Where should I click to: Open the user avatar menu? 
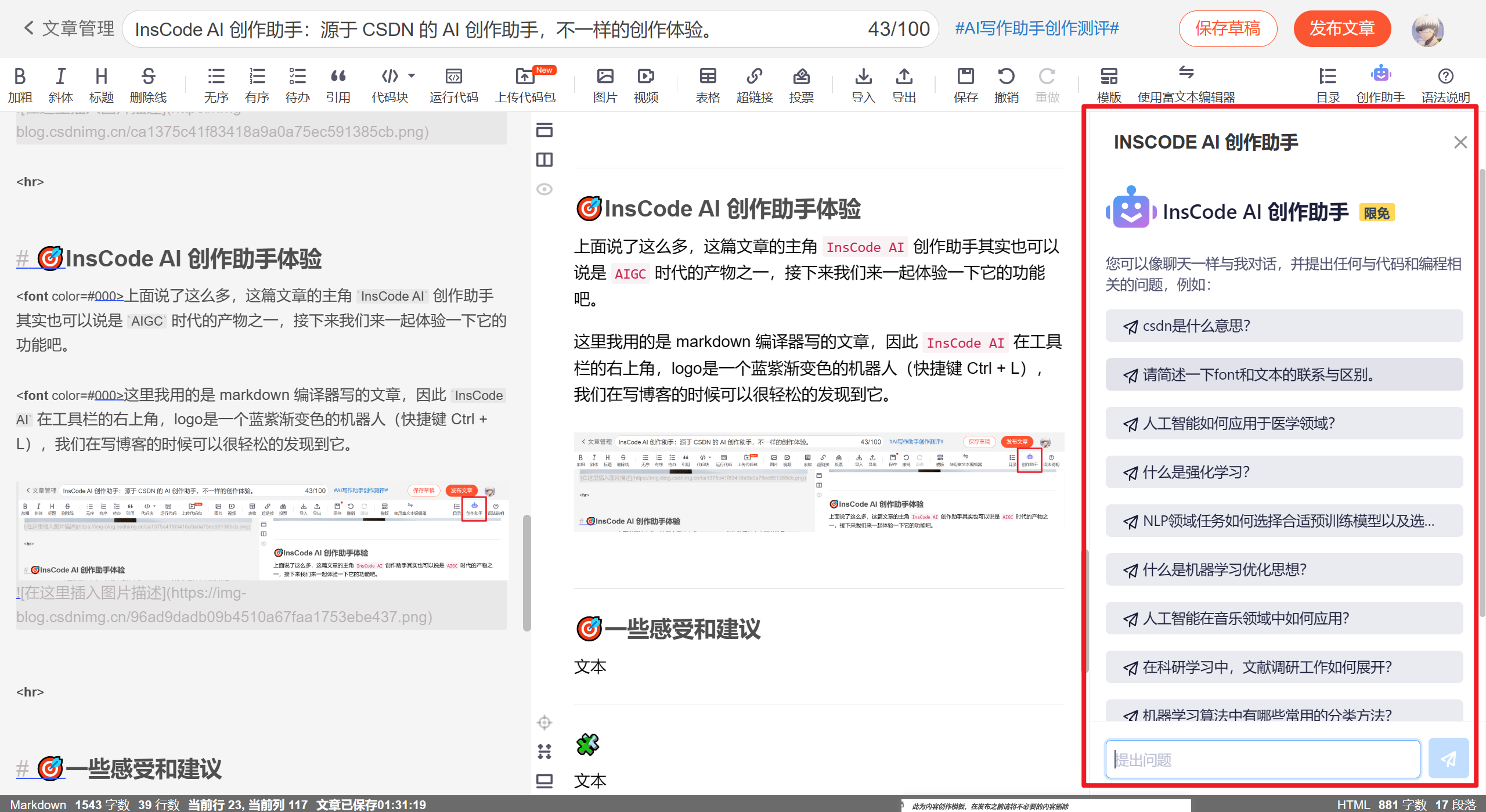1427,30
